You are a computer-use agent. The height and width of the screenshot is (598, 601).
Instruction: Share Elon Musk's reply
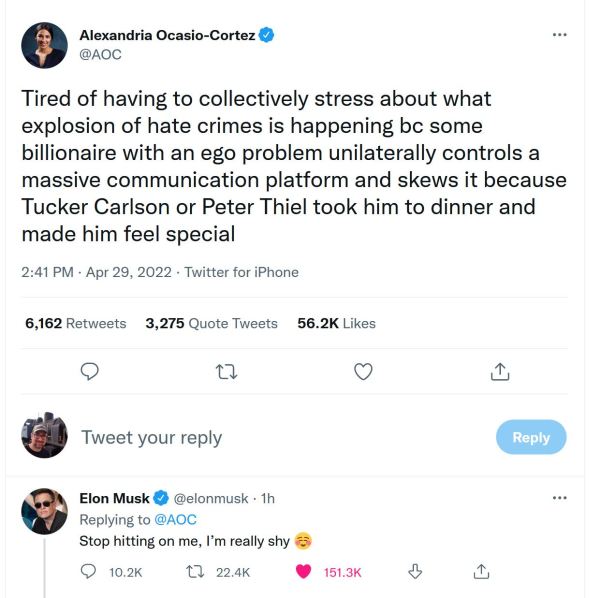click(481, 572)
